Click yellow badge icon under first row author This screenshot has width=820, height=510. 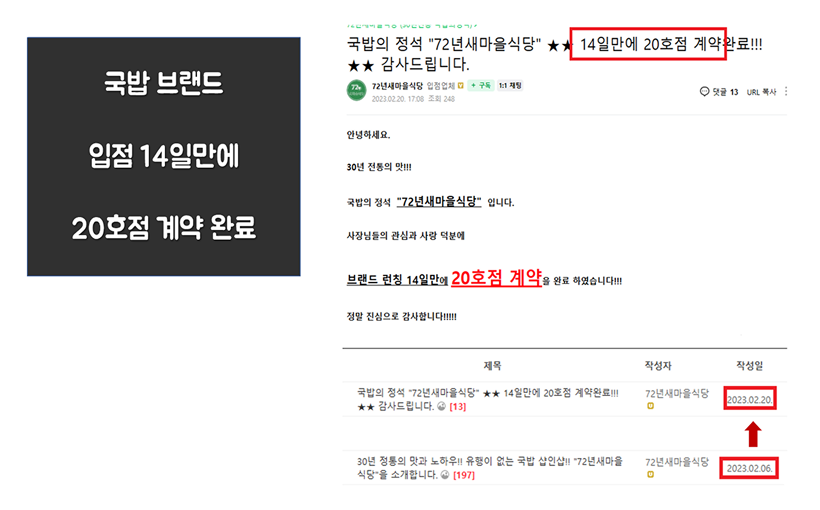coord(650,408)
